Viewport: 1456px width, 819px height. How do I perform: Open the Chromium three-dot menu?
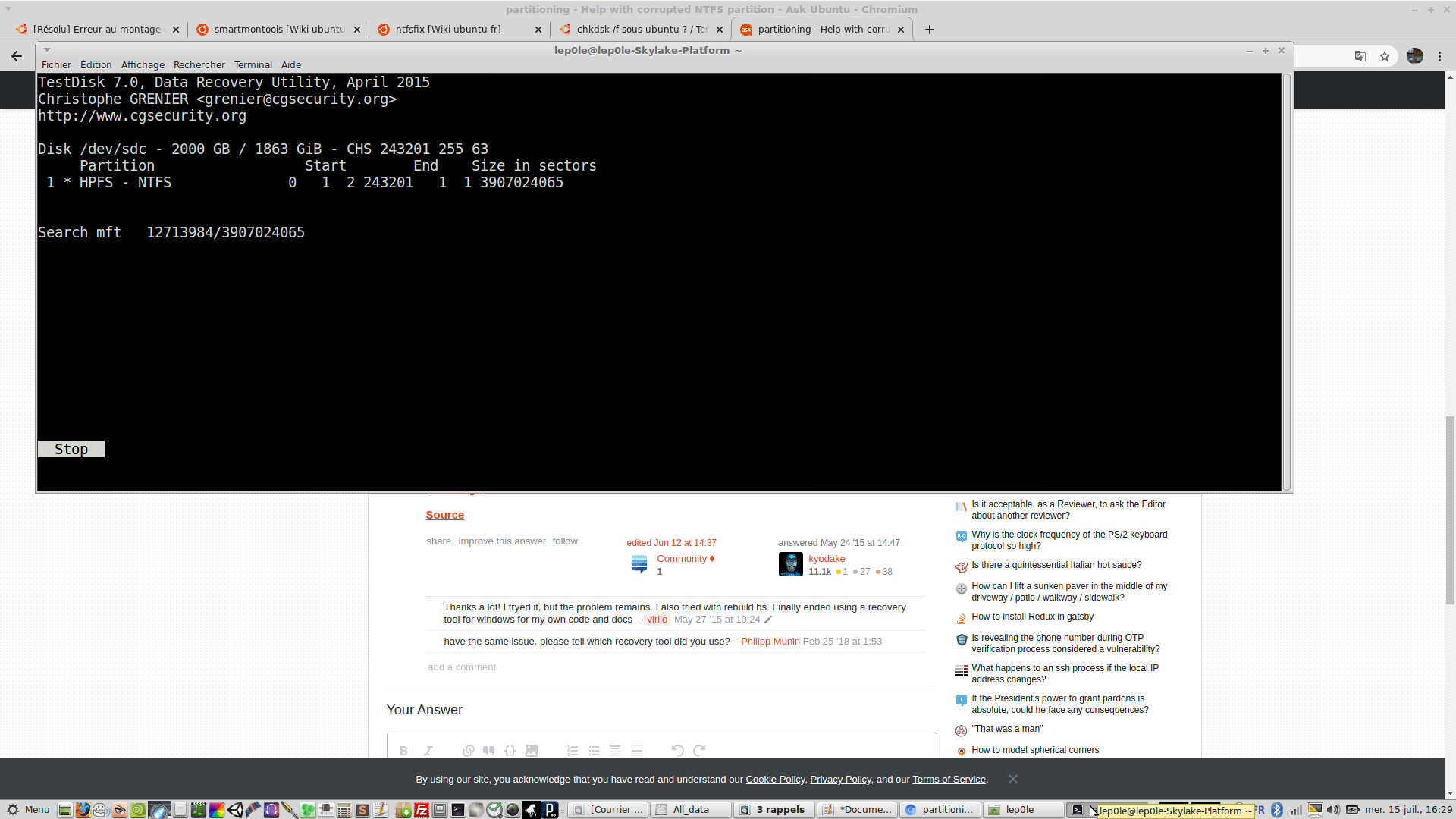coord(1439,56)
